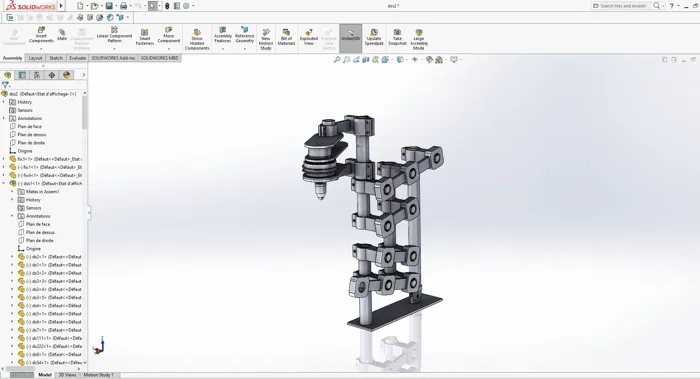
Task: Open the appearance color wheel in view toolbar
Action: click(429, 59)
